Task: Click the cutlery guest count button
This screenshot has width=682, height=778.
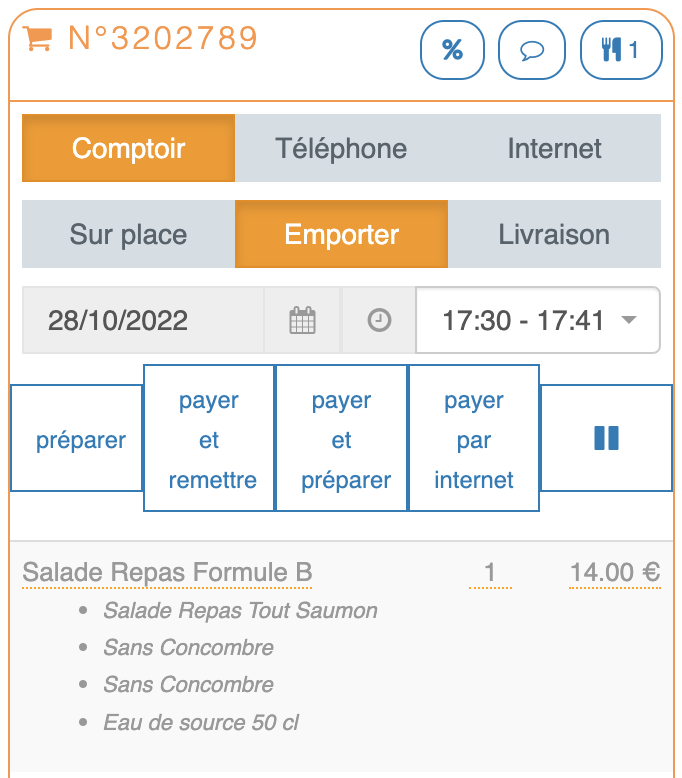Action: [x=621, y=50]
